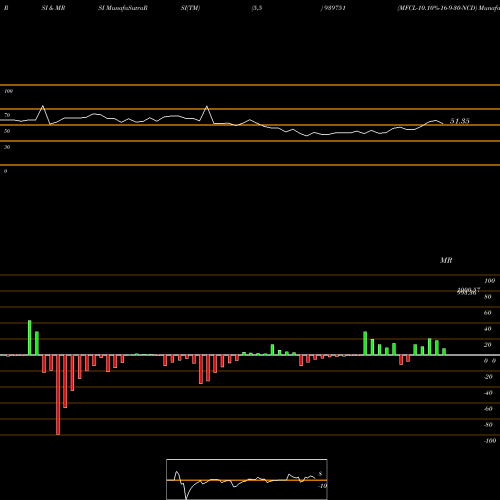Click the -10 label in mini chart

tap(322, 486)
